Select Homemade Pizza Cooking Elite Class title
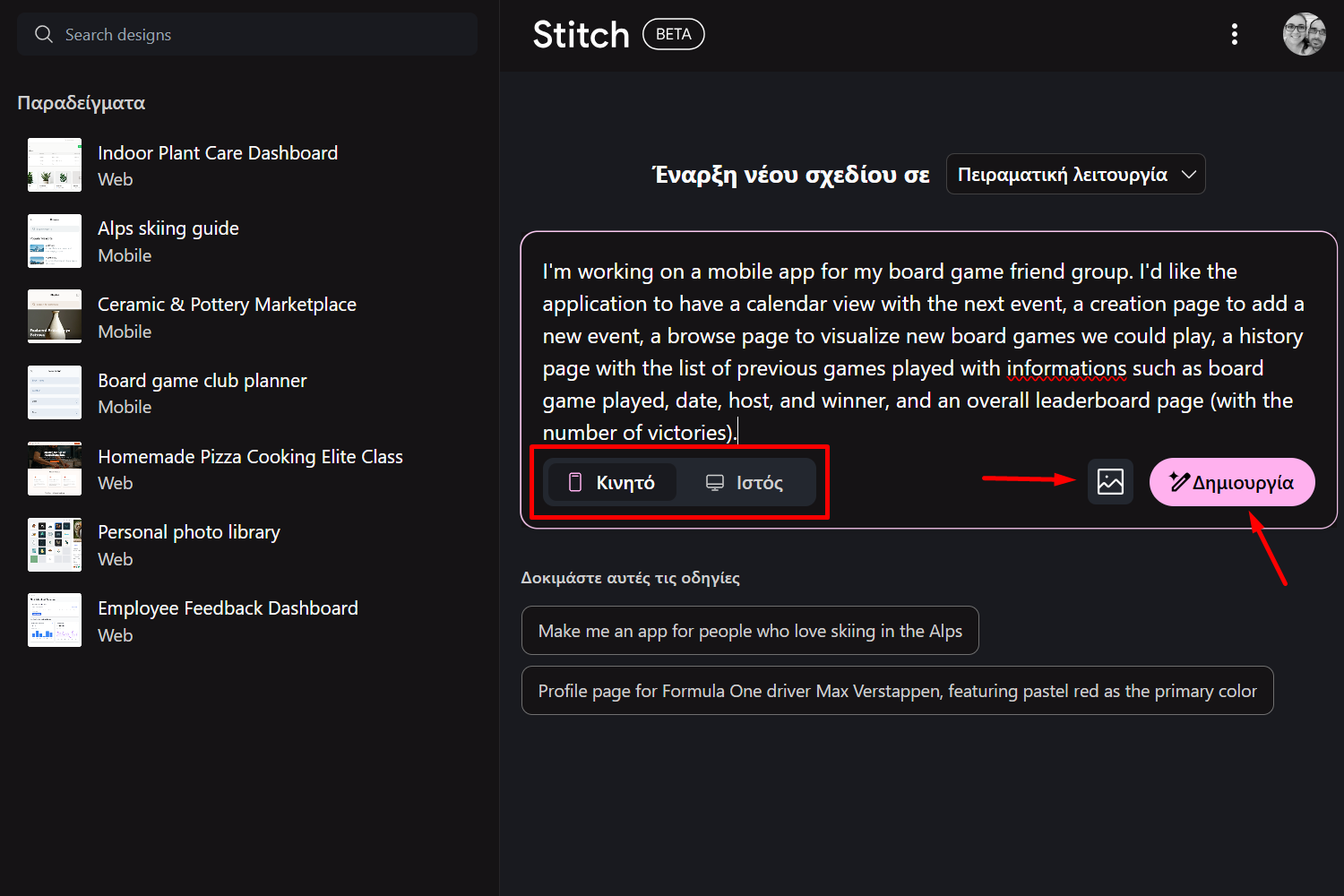Screen dimensions: 1344x896 (250, 457)
